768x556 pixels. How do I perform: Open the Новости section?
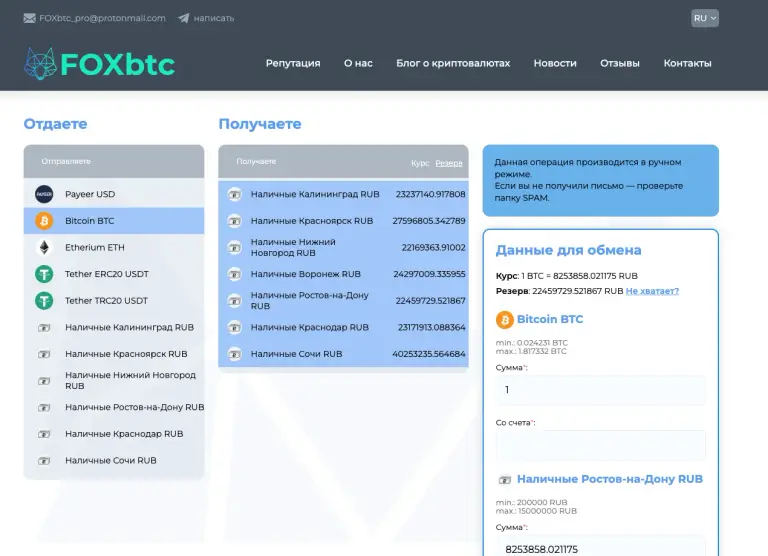coord(555,63)
